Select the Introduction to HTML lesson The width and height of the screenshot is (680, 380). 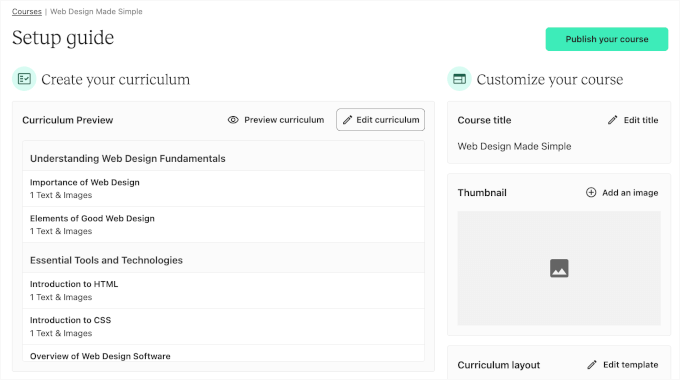coord(223,291)
